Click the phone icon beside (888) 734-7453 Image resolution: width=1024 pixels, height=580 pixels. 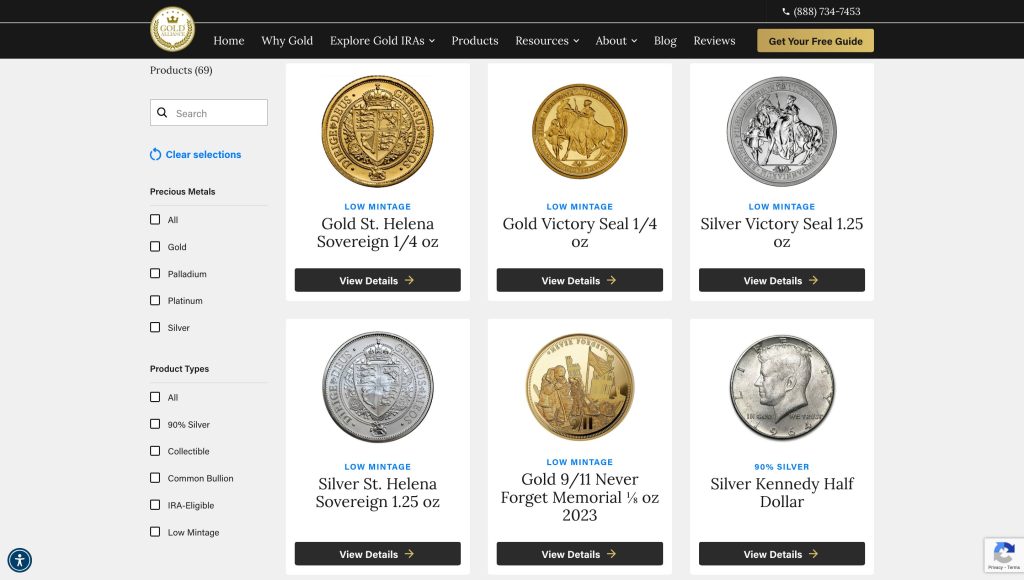click(786, 12)
